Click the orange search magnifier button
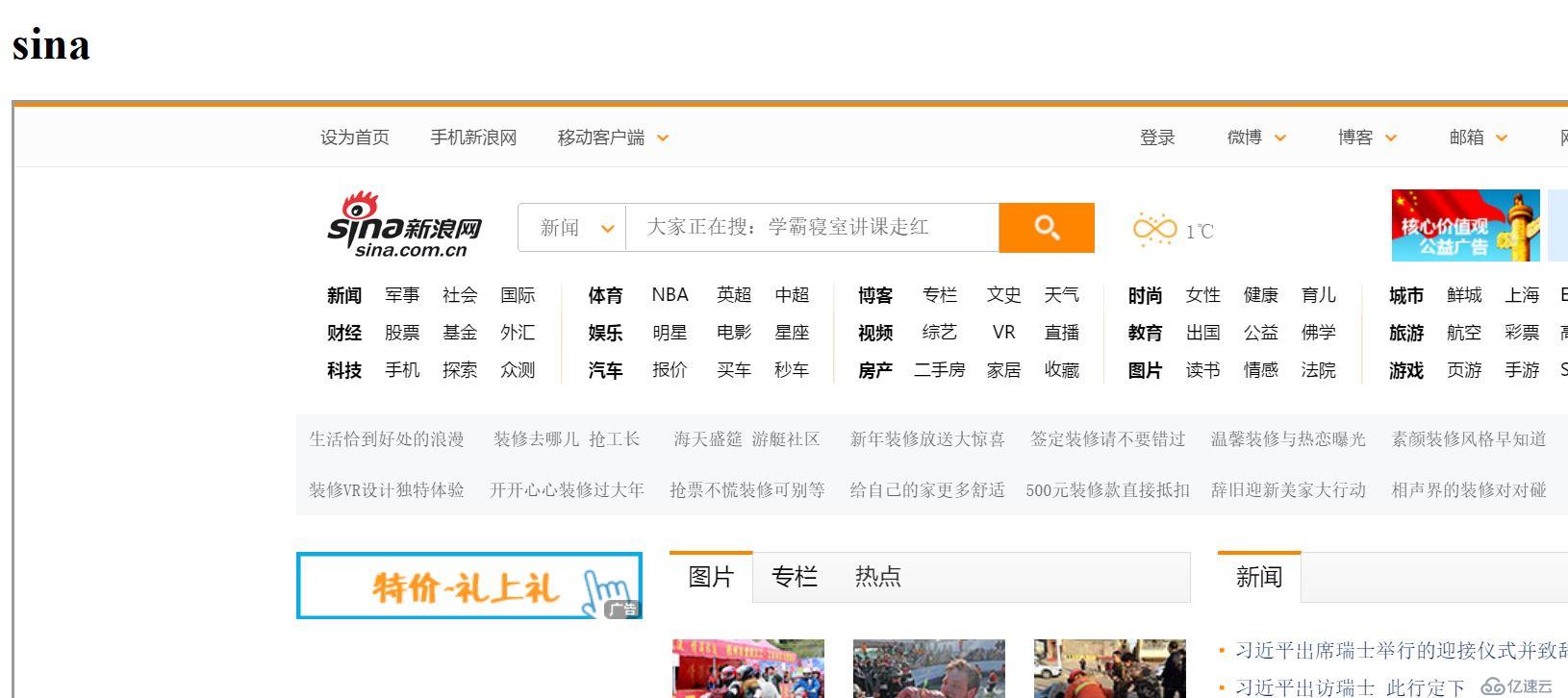Image resolution: width=1568 pixels, height=698 pixels. point(1047,228)
